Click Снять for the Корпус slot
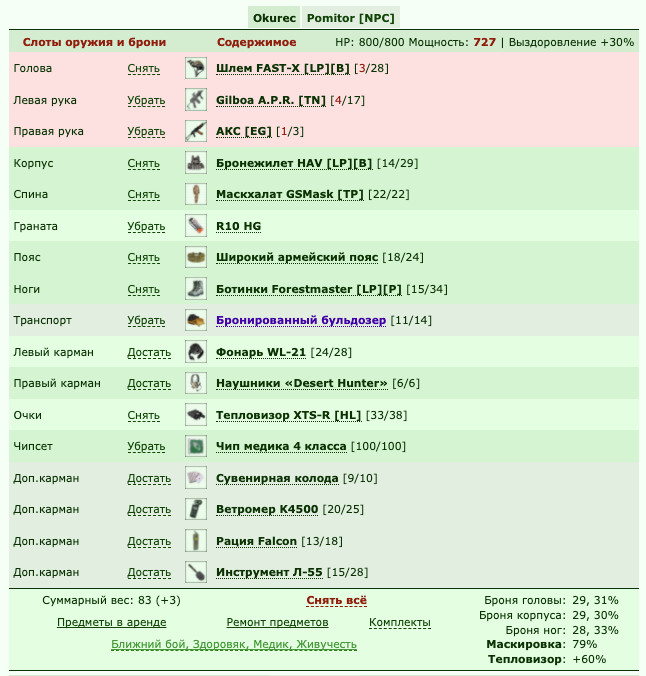646x676 pixels. [x=144, y=163]
